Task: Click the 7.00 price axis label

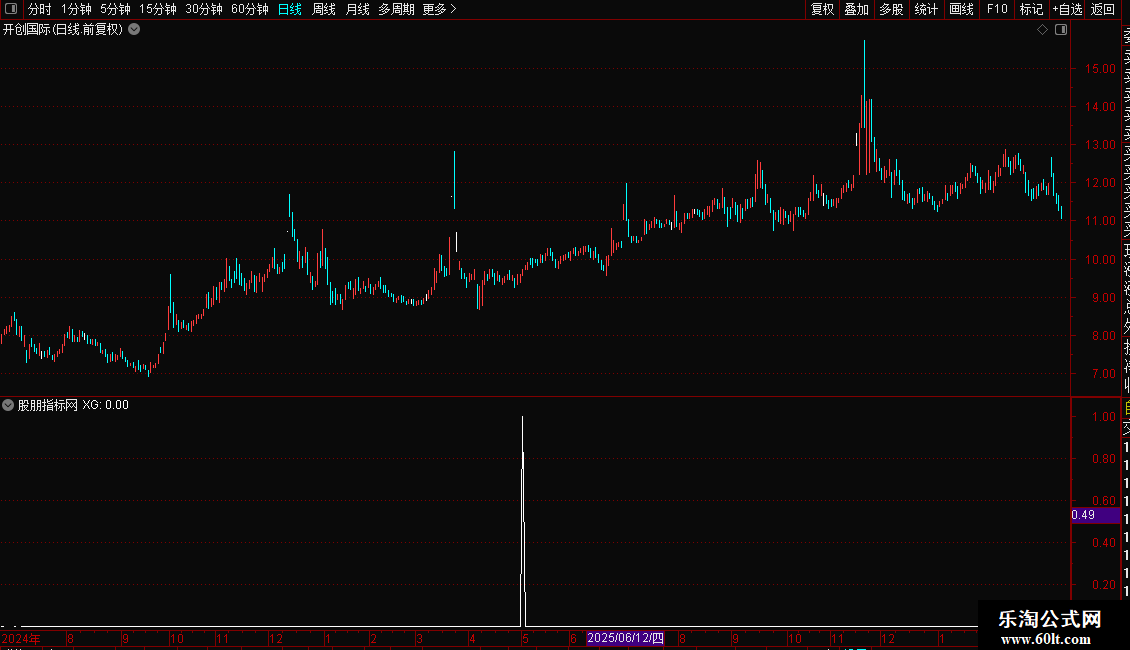Action: pos(1103,374)
